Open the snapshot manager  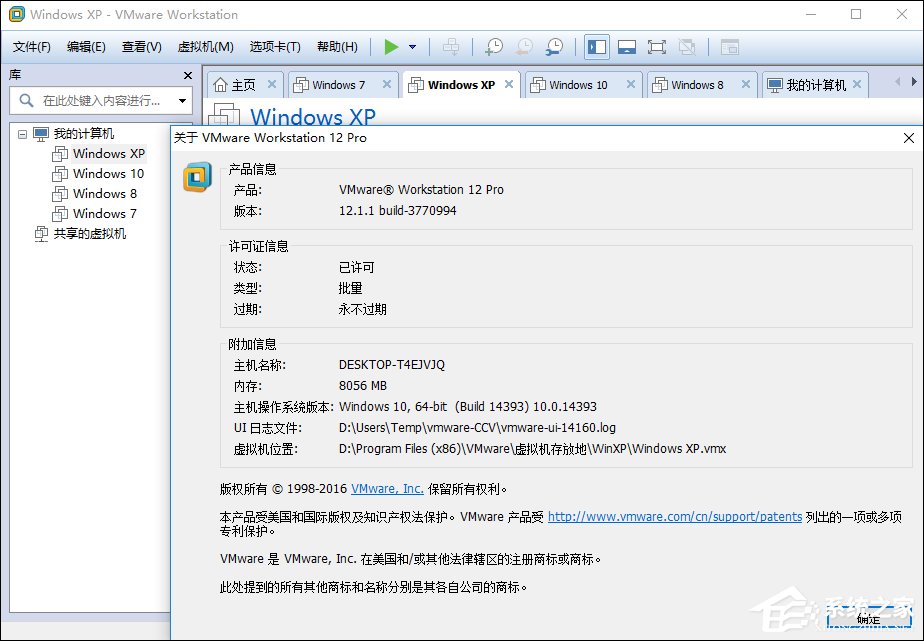coord(556,46)
